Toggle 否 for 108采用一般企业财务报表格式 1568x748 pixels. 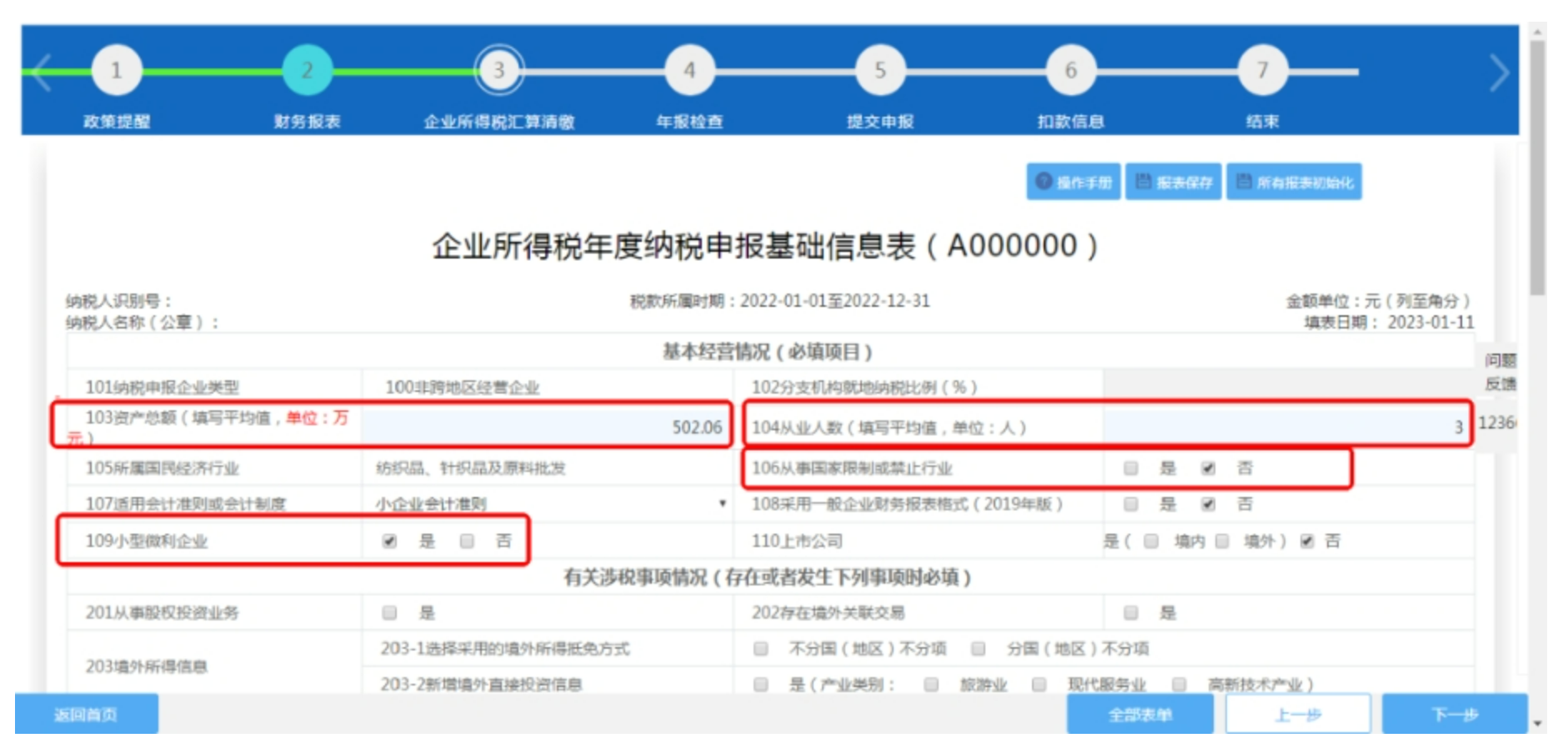[x=1208, y=504]
